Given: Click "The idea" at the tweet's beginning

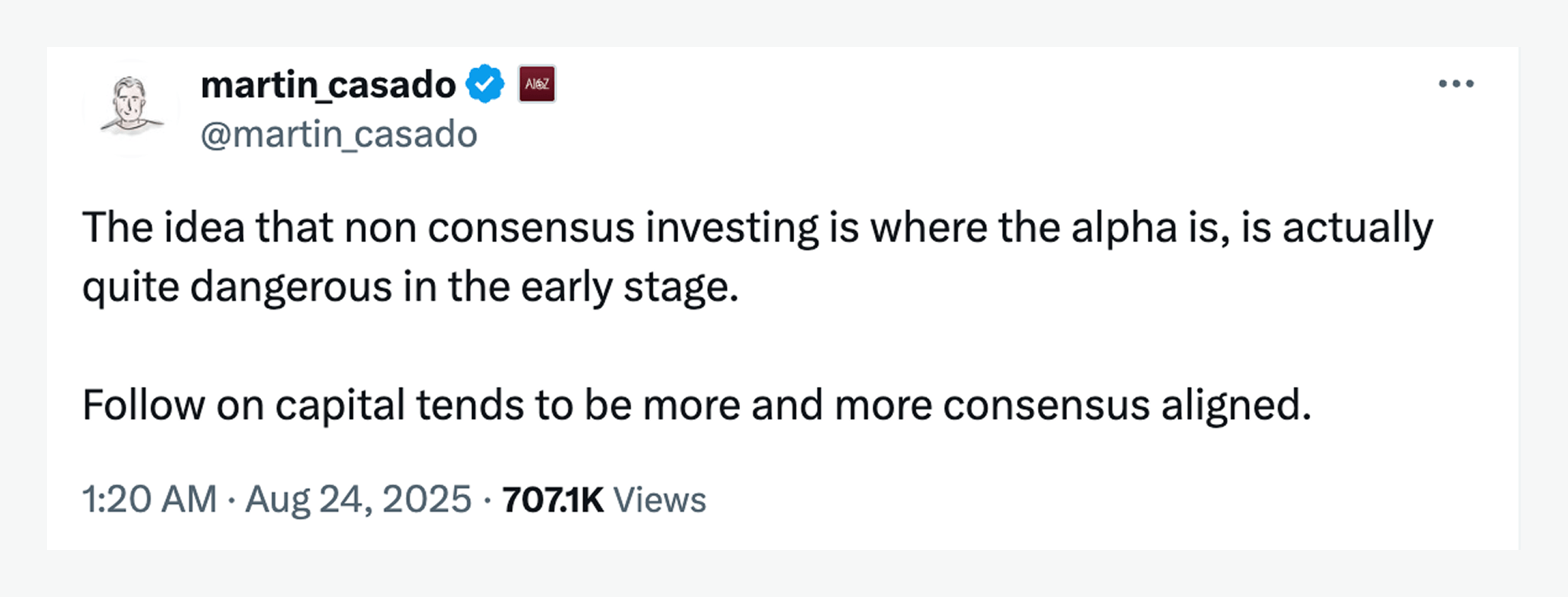Looking at the screenshot, I should tap(163, 229).
